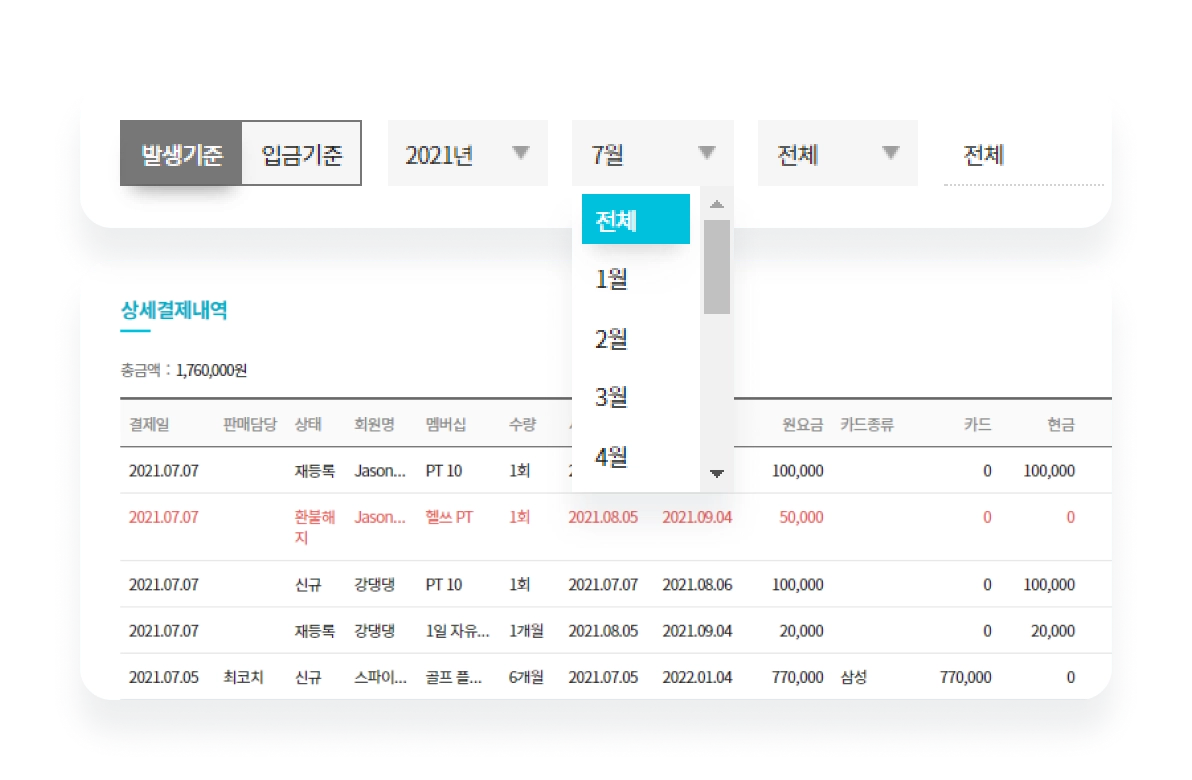Open the 전체 dropdown beside the 7월 month dropdown
This screenshot has height=780, width=1192.
pyautogui.click(x=838, y=153)
